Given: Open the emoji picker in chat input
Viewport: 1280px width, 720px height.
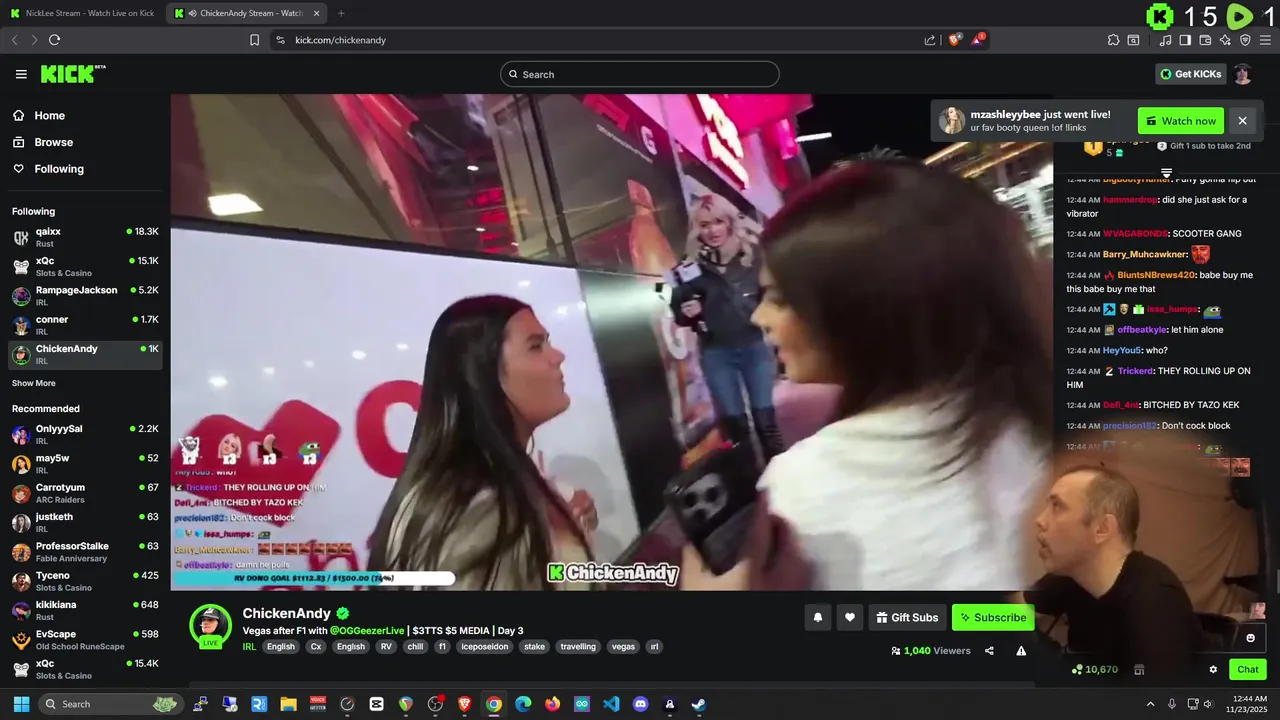Looking at the screenshot, I should click(1250, 638).
